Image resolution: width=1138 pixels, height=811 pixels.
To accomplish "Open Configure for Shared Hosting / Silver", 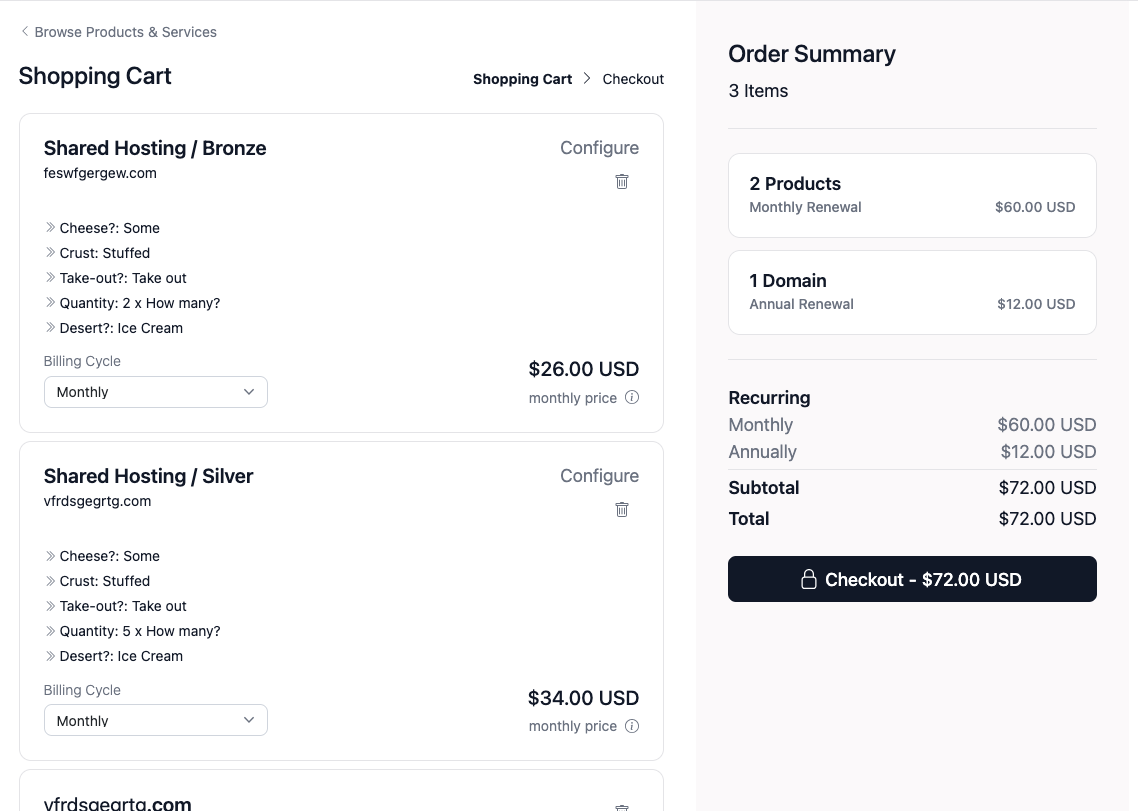I will 599,476.
